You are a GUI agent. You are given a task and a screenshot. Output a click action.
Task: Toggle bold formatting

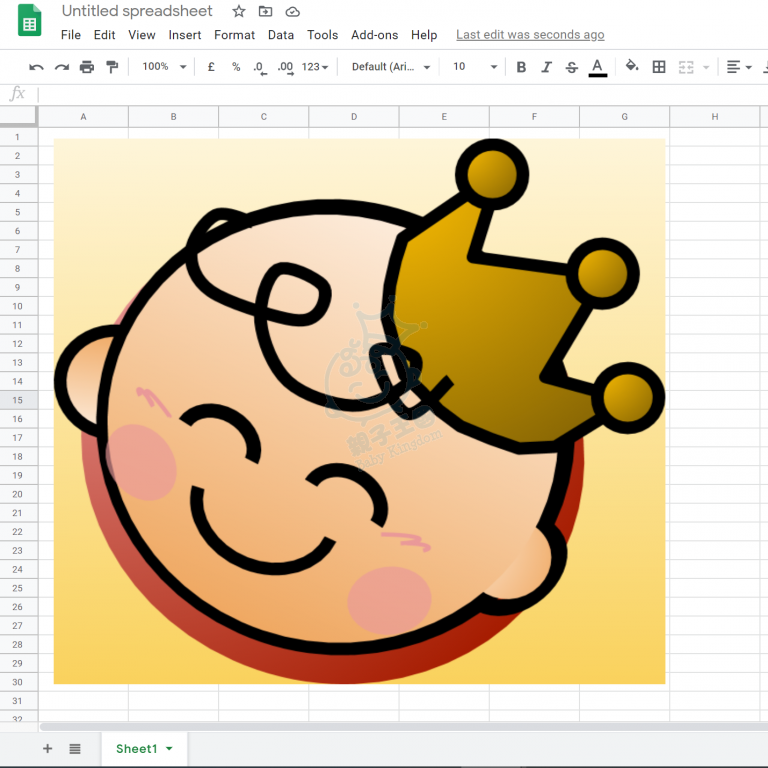pyautogui.click(x=521, y=67)
